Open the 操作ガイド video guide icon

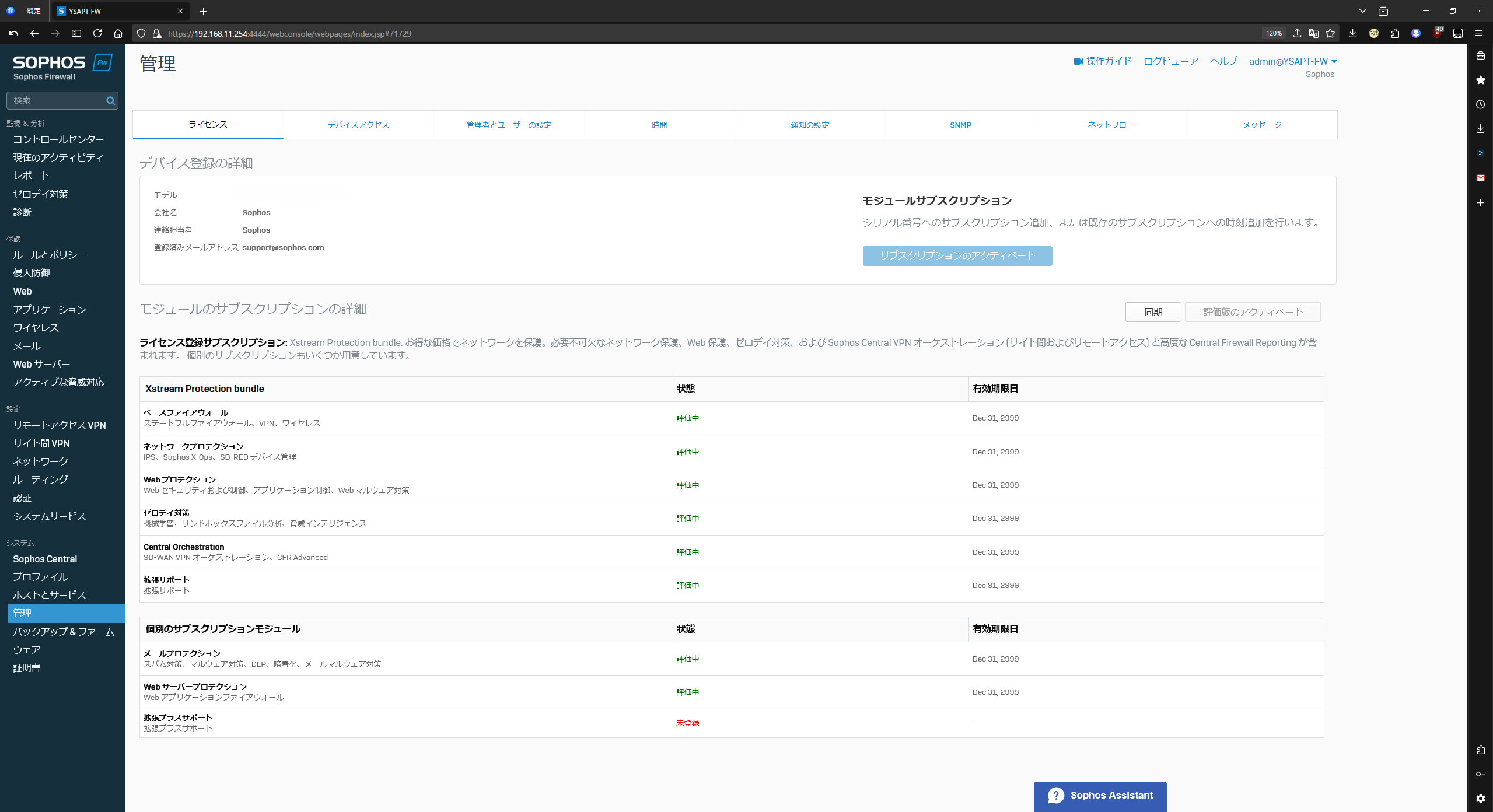click(1078, 61)
